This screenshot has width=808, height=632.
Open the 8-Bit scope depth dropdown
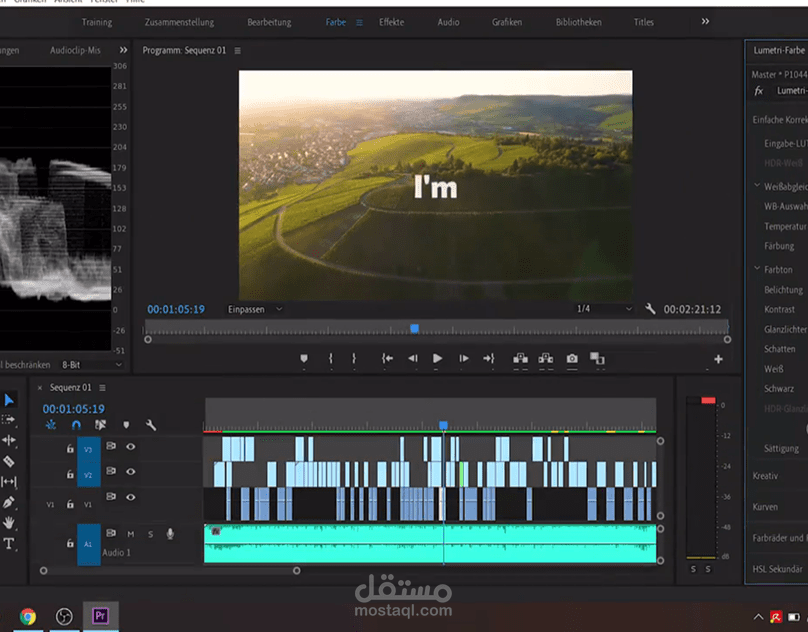point(92,364)
